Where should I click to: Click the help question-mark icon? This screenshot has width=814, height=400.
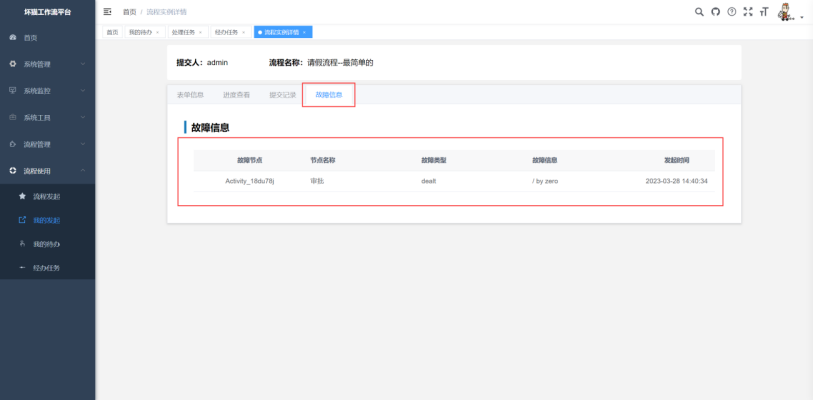731,11
